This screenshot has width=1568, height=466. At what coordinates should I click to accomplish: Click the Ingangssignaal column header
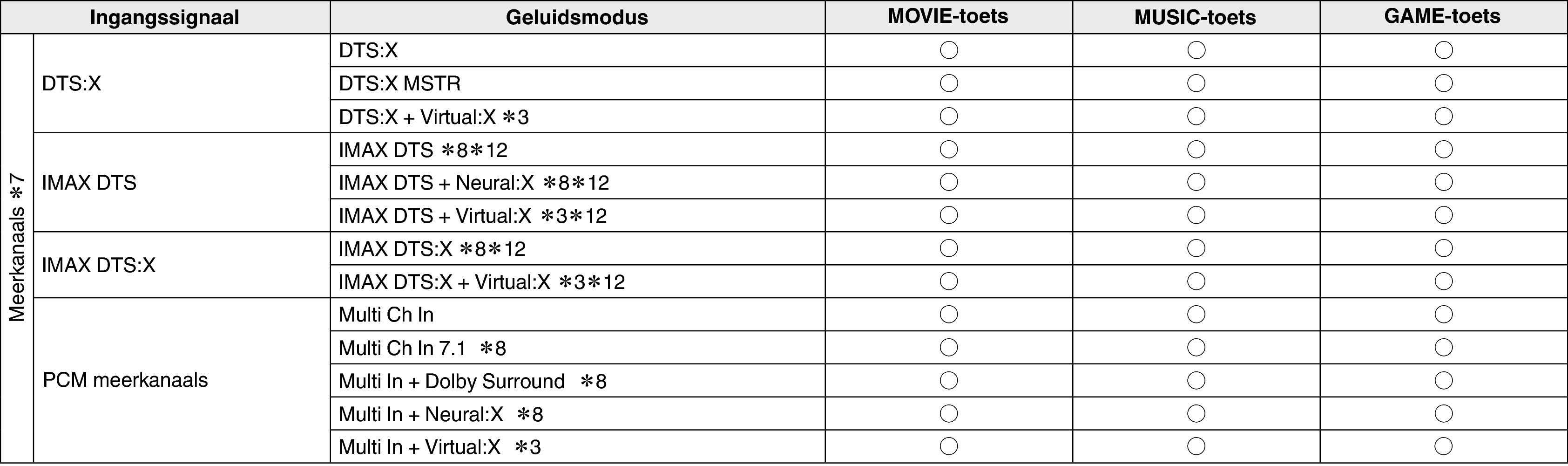(164, 17)
